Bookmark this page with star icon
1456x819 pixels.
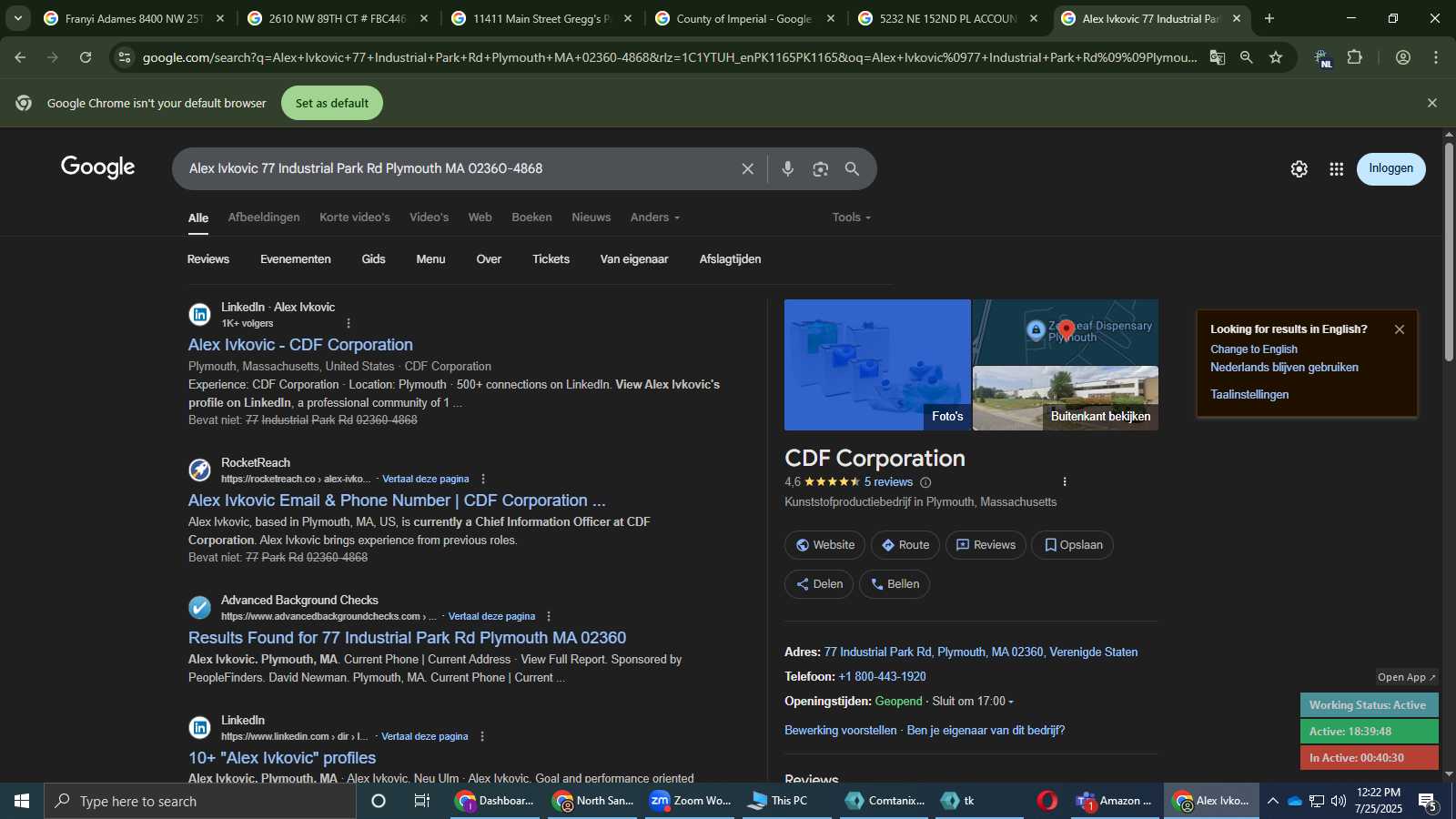click(x=1276, y=57)
